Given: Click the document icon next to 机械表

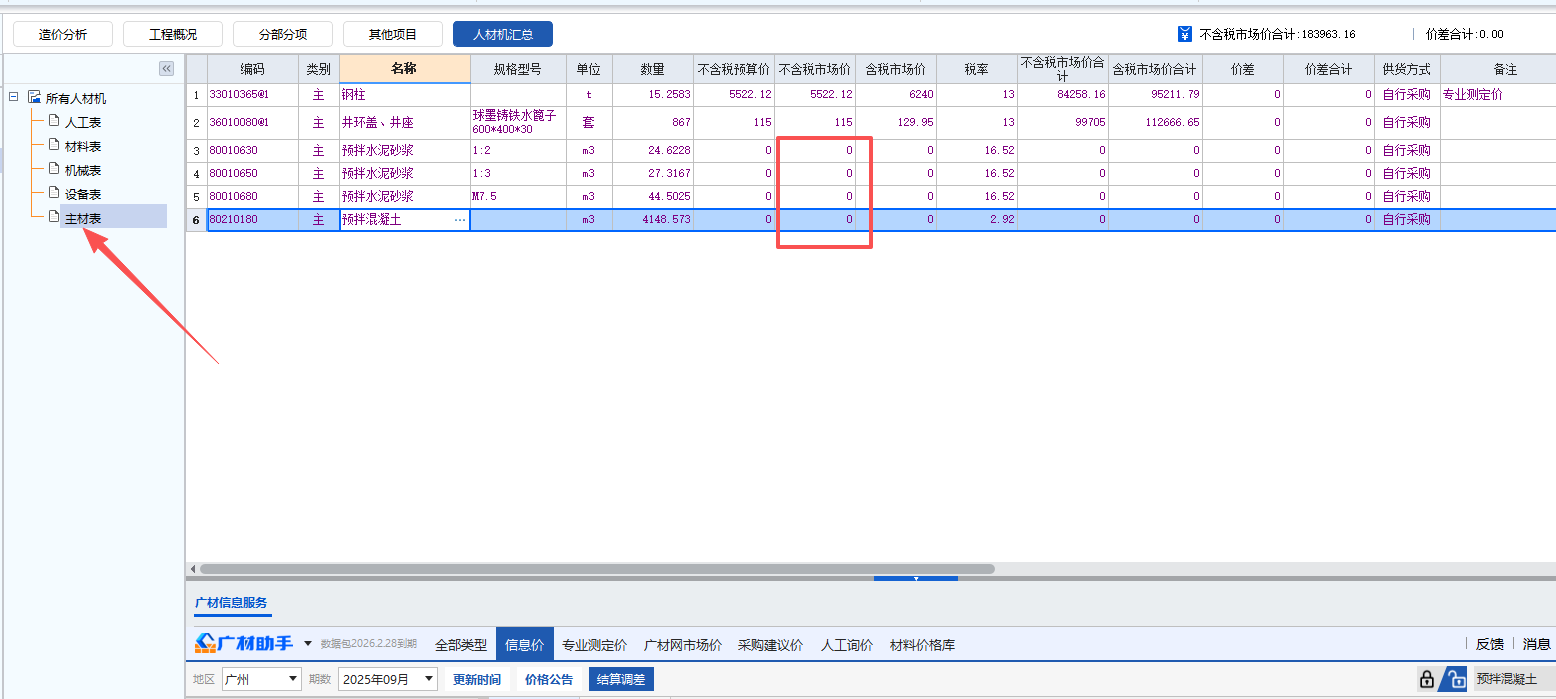Looking at the screenshot, I should (54, 170).
